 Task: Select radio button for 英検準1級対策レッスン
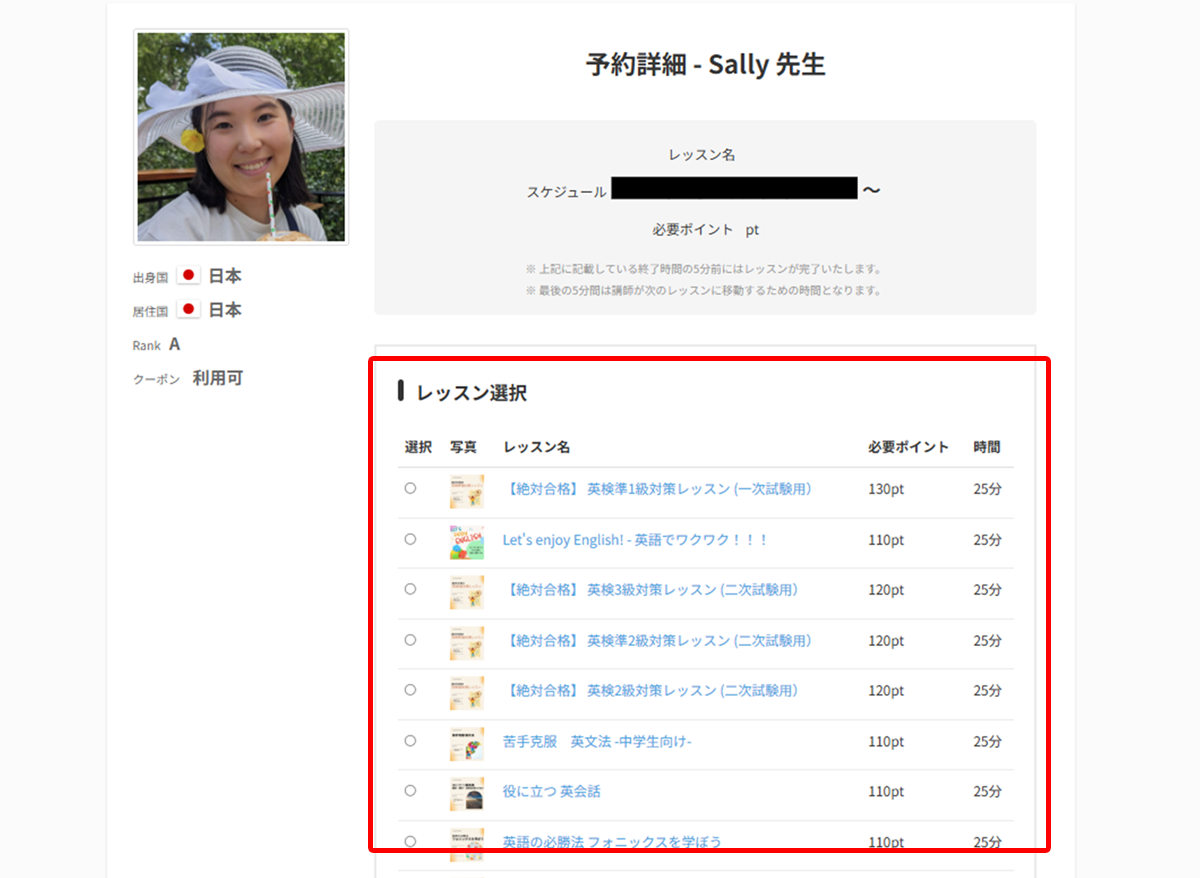pos(410,489)
